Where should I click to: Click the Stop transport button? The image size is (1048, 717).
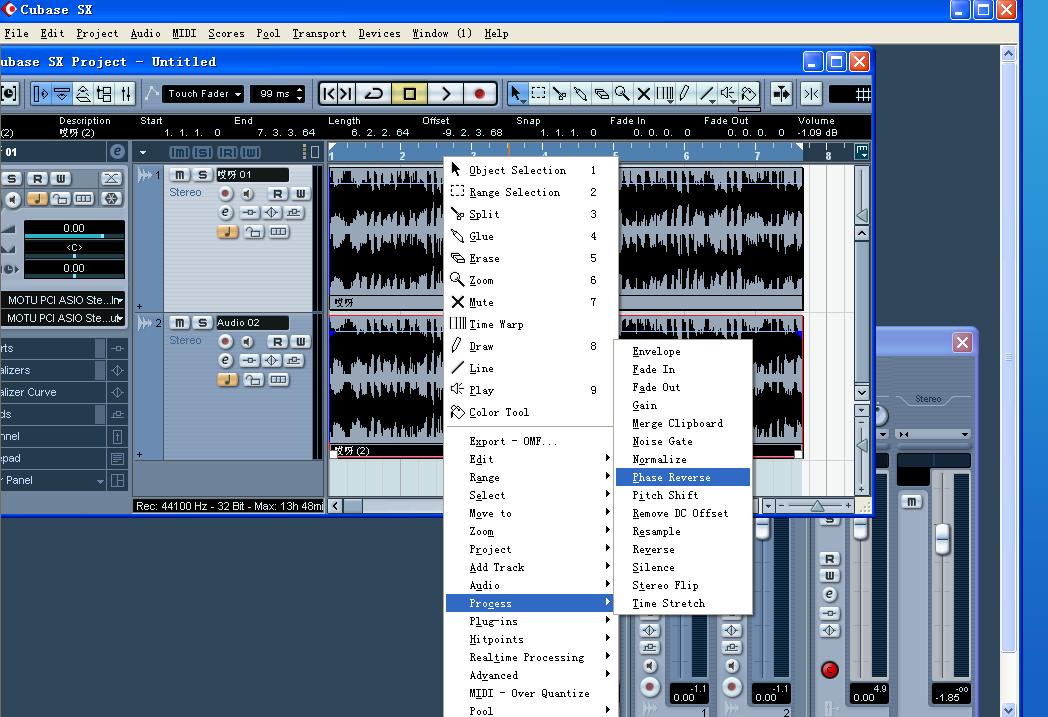(x=410, y=94)
